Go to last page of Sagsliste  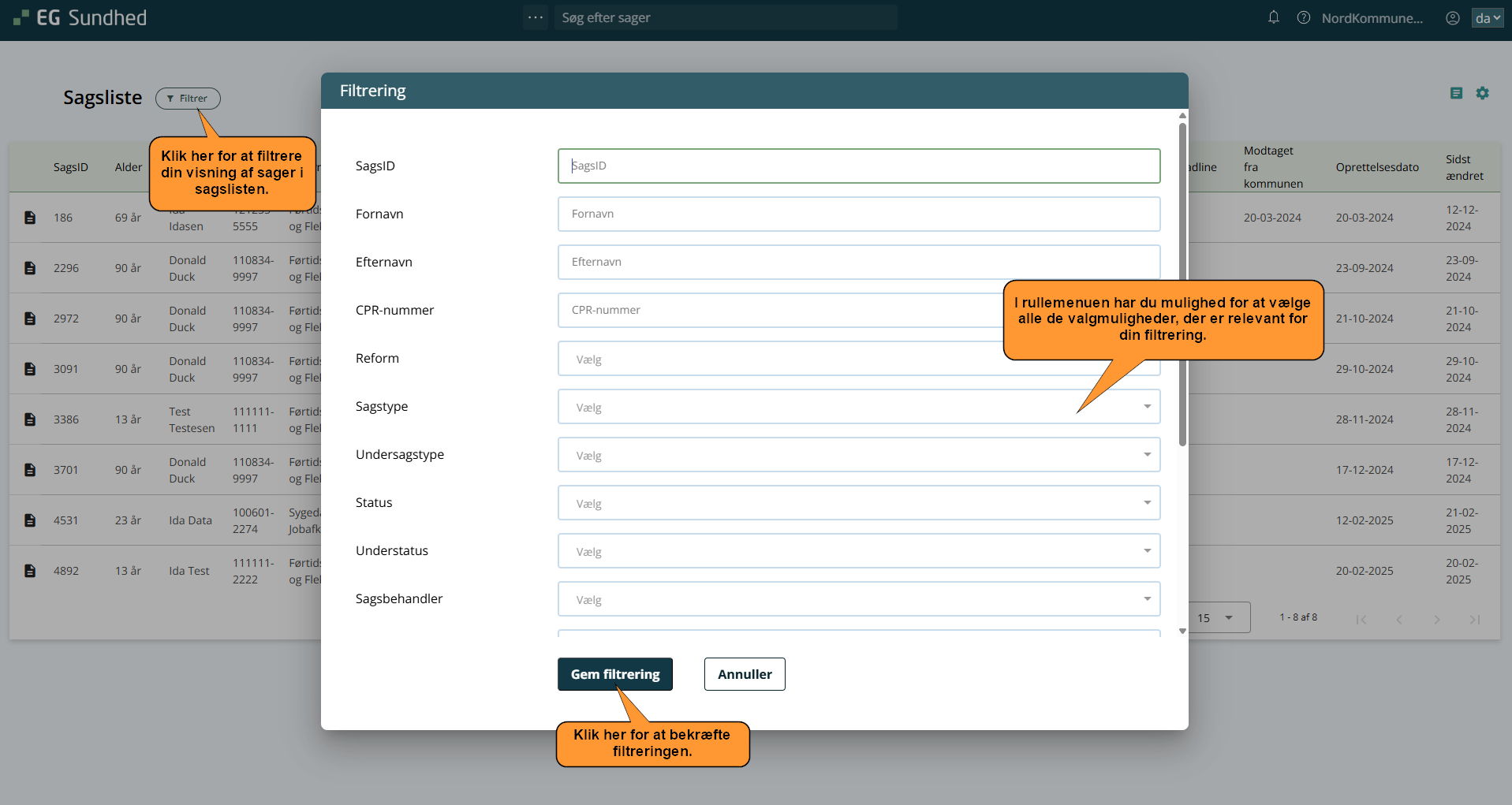(x=1475, y=619)
